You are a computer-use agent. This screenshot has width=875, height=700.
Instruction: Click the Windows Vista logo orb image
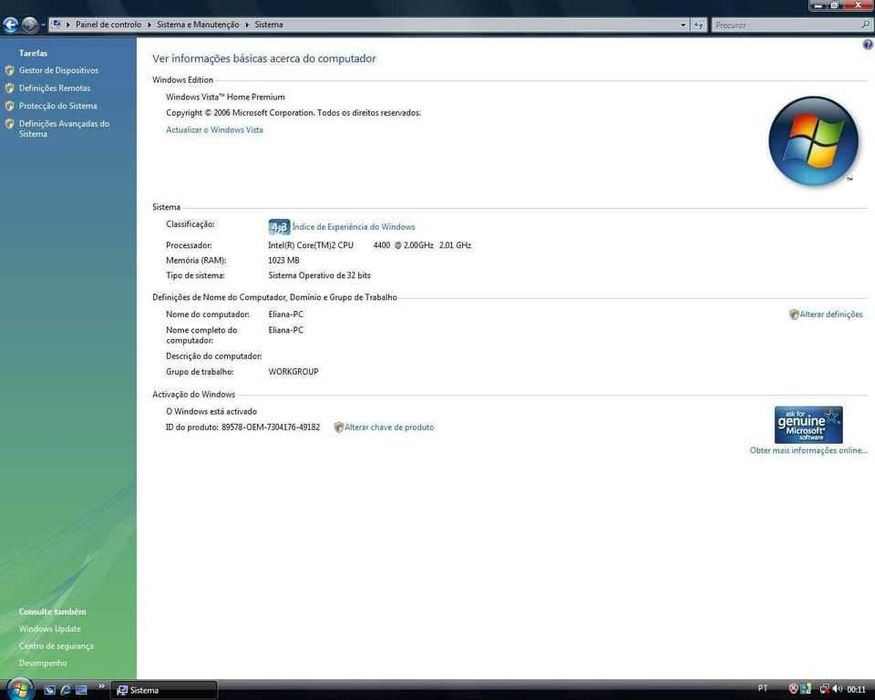coord(813,141)
